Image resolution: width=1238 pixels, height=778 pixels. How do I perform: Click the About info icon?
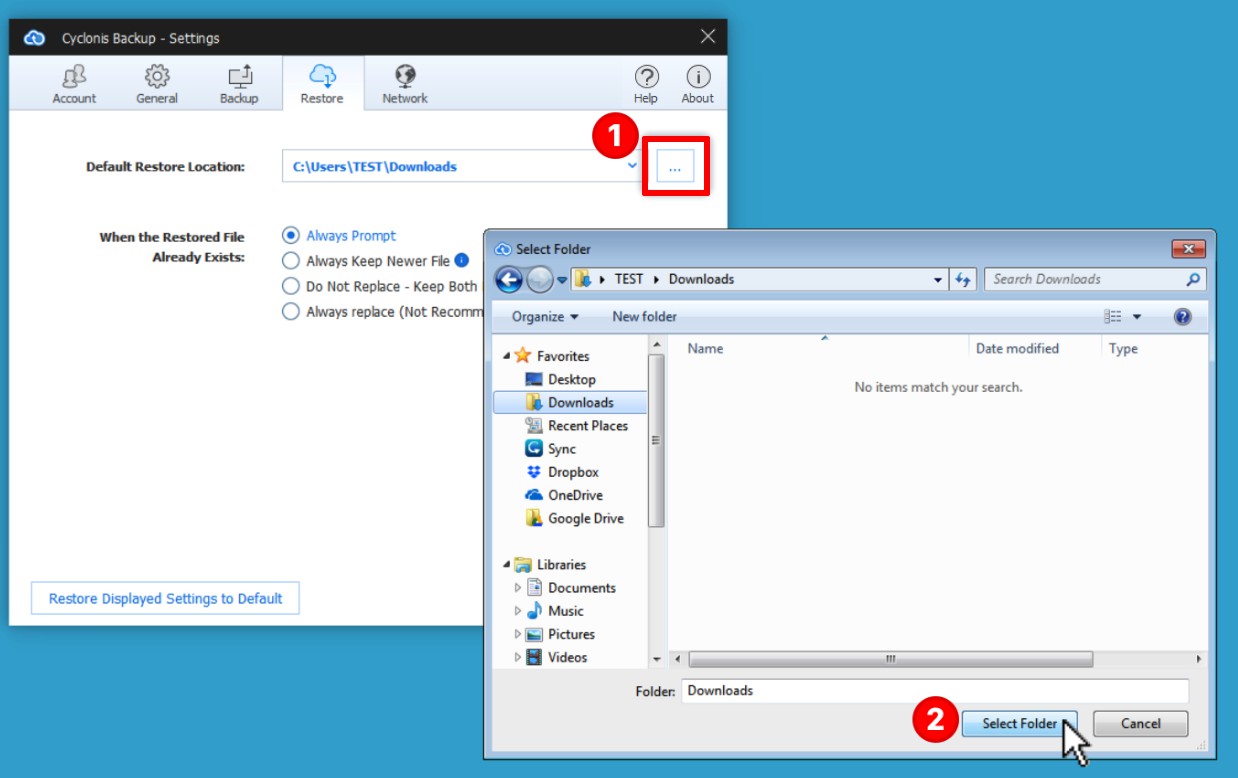[697, 84]
